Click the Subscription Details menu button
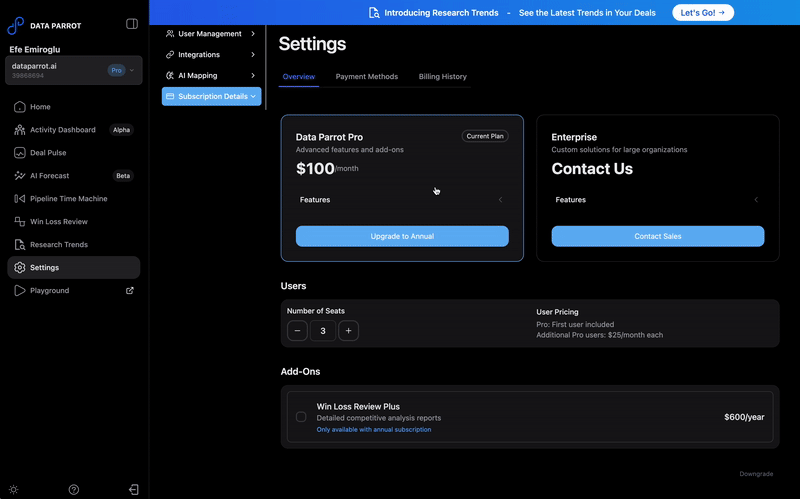The image size is (800, 499). [x=211, y=96]
